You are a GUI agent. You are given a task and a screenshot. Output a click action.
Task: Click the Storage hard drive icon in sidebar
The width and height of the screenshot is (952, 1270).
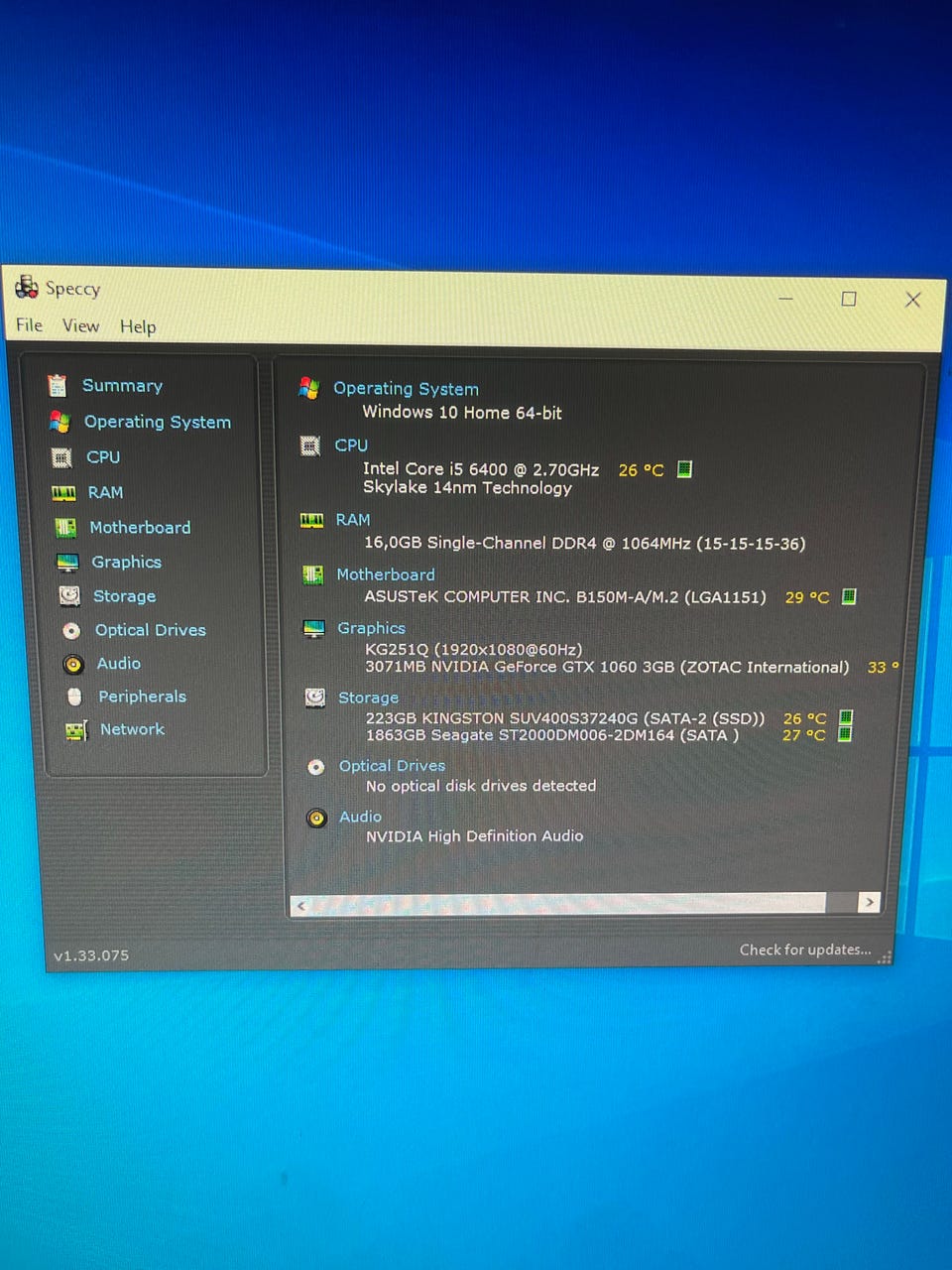point(69,595)
